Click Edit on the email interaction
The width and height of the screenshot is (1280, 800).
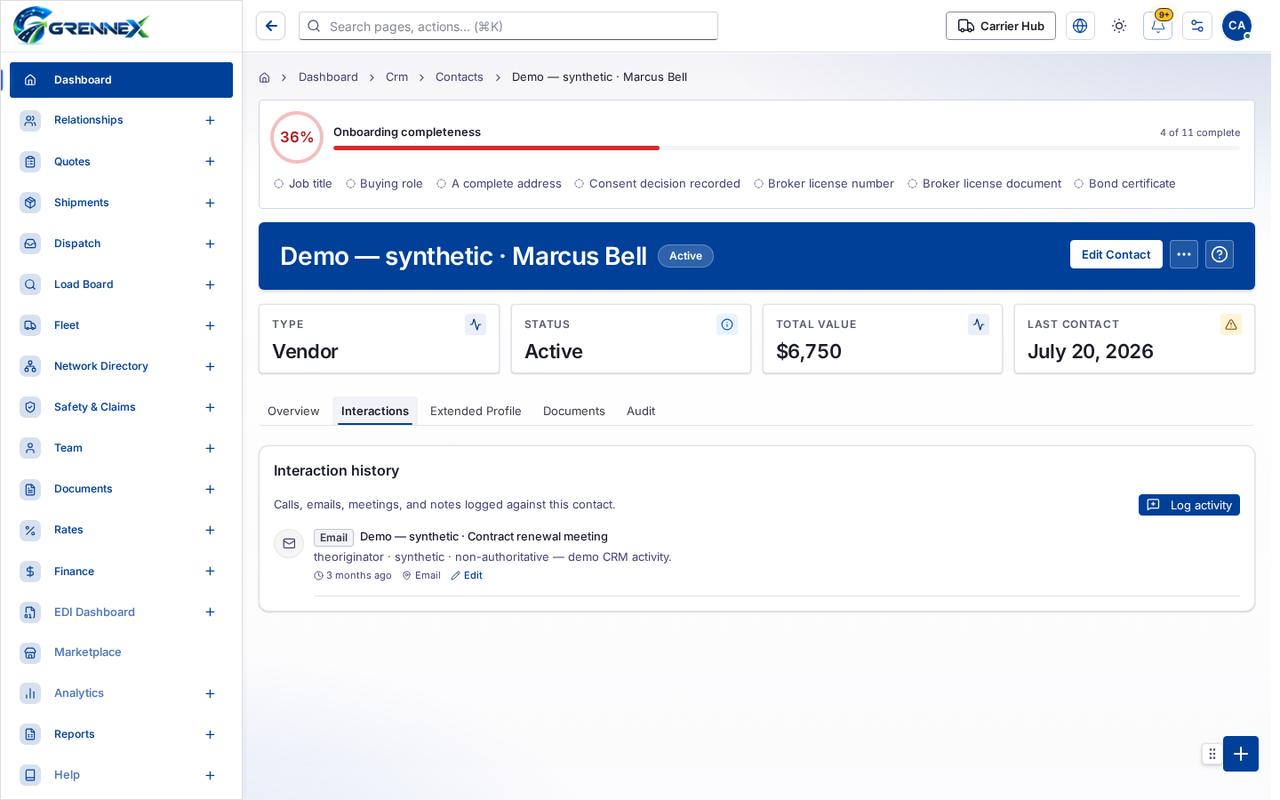tap(466, 575)
